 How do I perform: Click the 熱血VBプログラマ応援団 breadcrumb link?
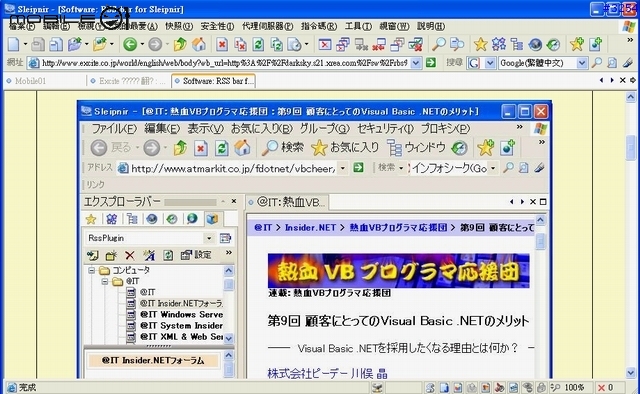pyautogui.click(x=398, y=227)
